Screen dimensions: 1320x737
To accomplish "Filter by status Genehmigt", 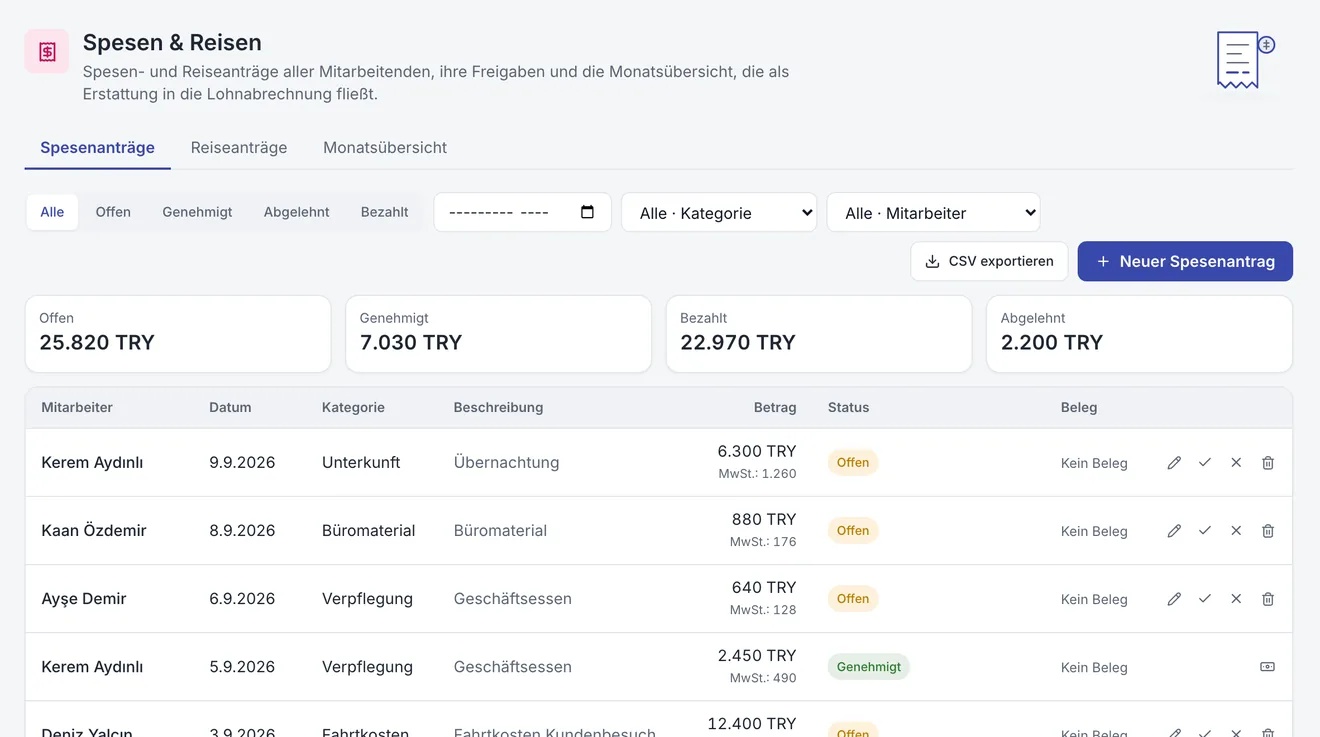I will point(197,212).
